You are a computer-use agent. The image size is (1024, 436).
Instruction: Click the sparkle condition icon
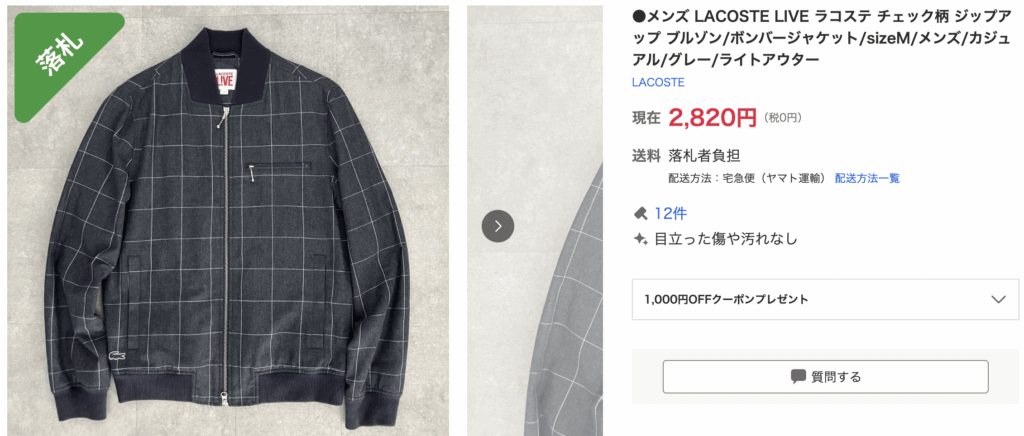point(640,238)
